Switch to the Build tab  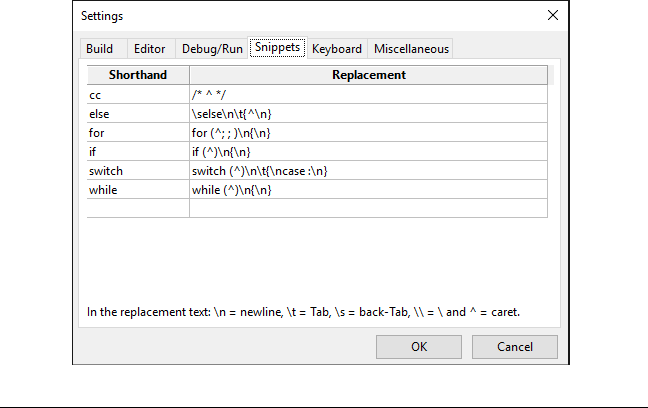[x=99, y=48]
